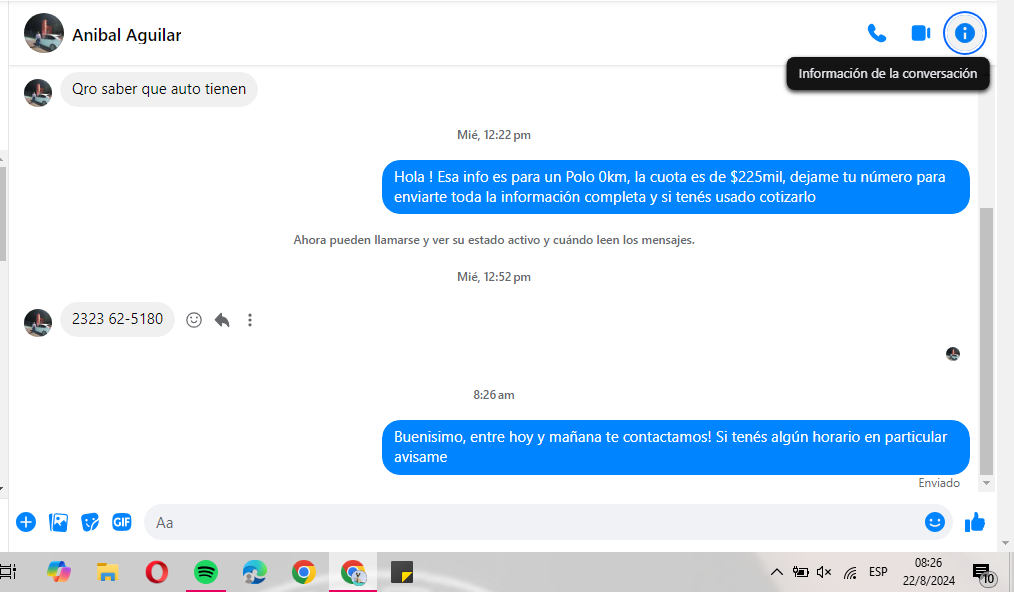This screenshot has height=592, width=1014.
Task: Click the small seen-receipt avatar
Action: [953, 354]
